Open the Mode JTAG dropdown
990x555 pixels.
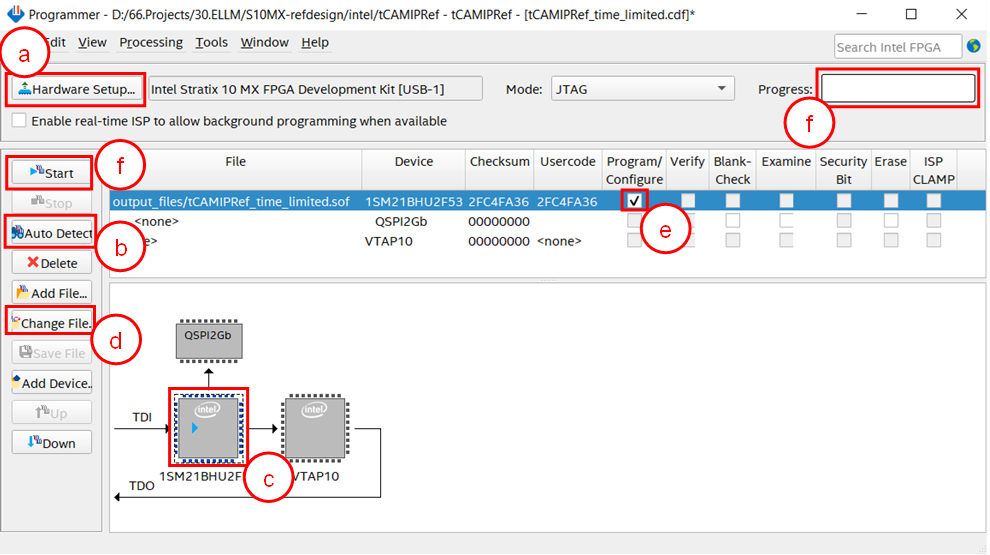642,89
